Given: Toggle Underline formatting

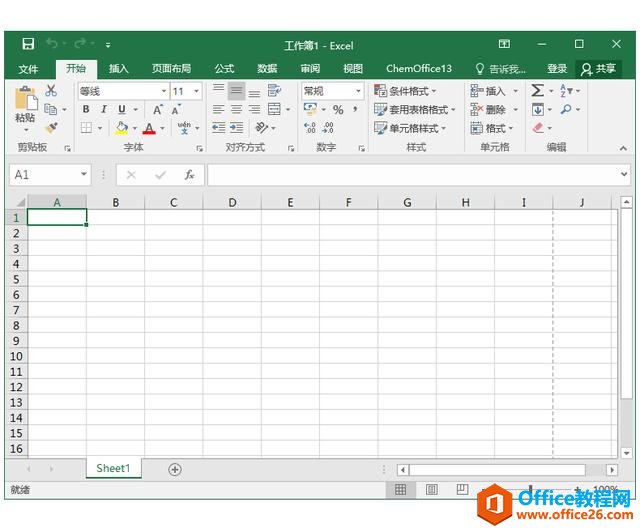Looking at the screenshot, I should (122, 109).
